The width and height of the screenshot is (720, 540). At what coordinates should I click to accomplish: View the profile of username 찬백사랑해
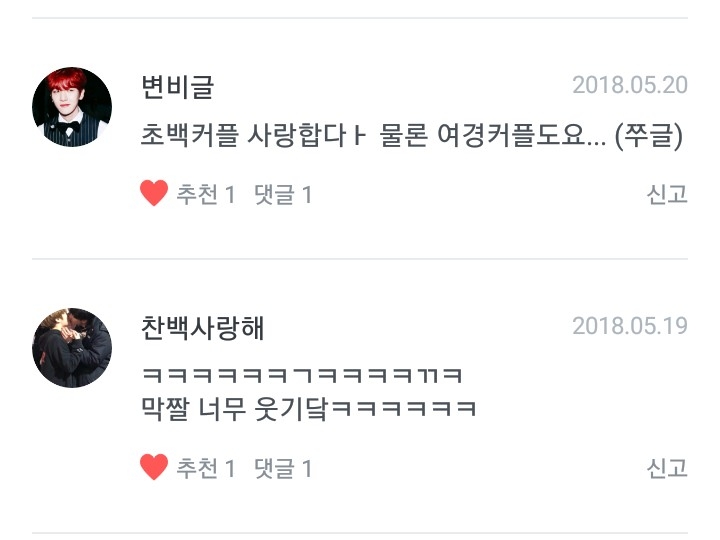(202, 327)
